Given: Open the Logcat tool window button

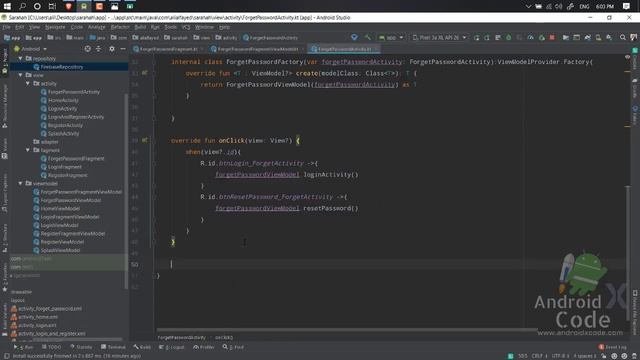Looking at the screenshot, I should 172,347.
